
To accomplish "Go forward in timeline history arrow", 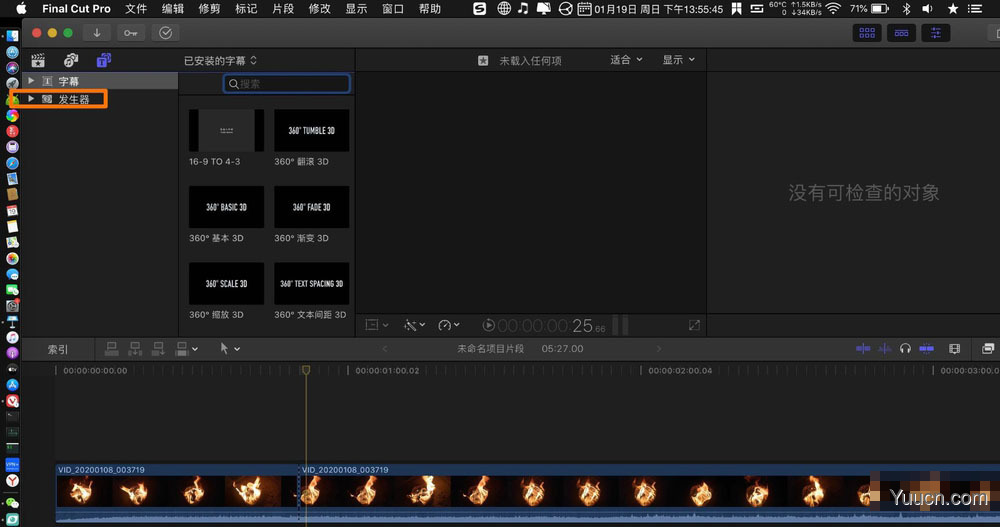I will (x=659, y=348).
